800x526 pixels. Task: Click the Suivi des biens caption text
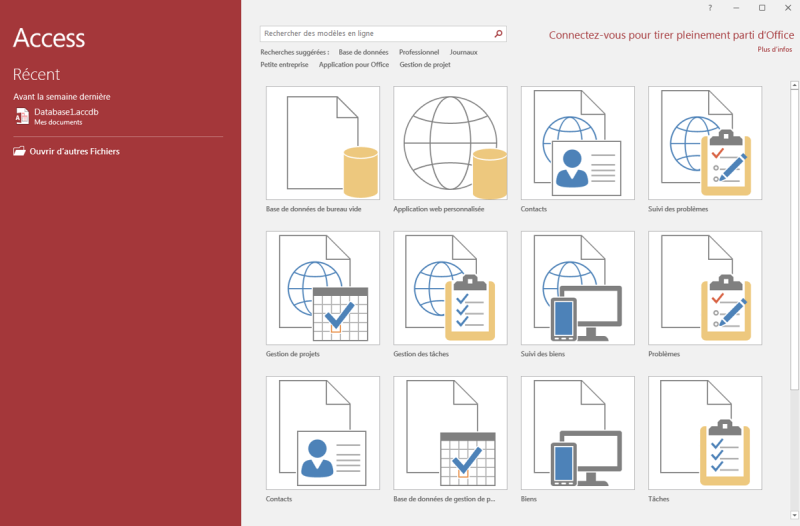click(x=543, y=354)
